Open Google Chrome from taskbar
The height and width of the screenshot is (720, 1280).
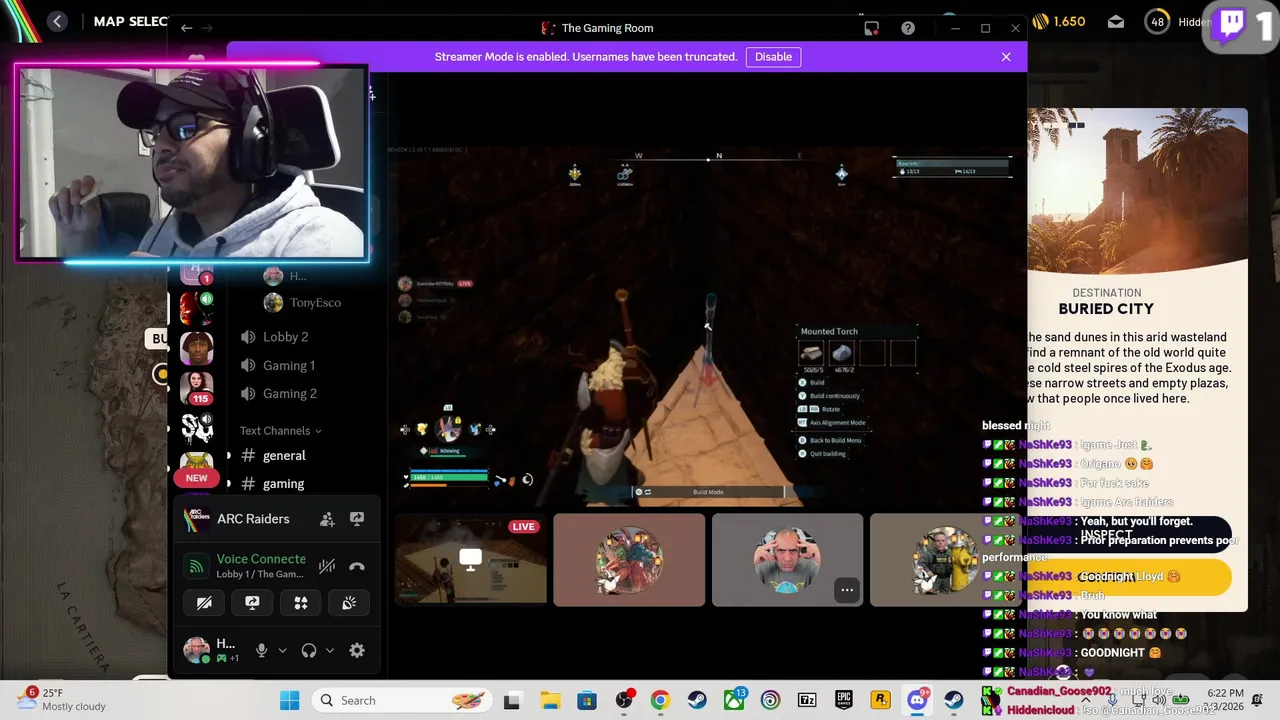coord(660,700)
